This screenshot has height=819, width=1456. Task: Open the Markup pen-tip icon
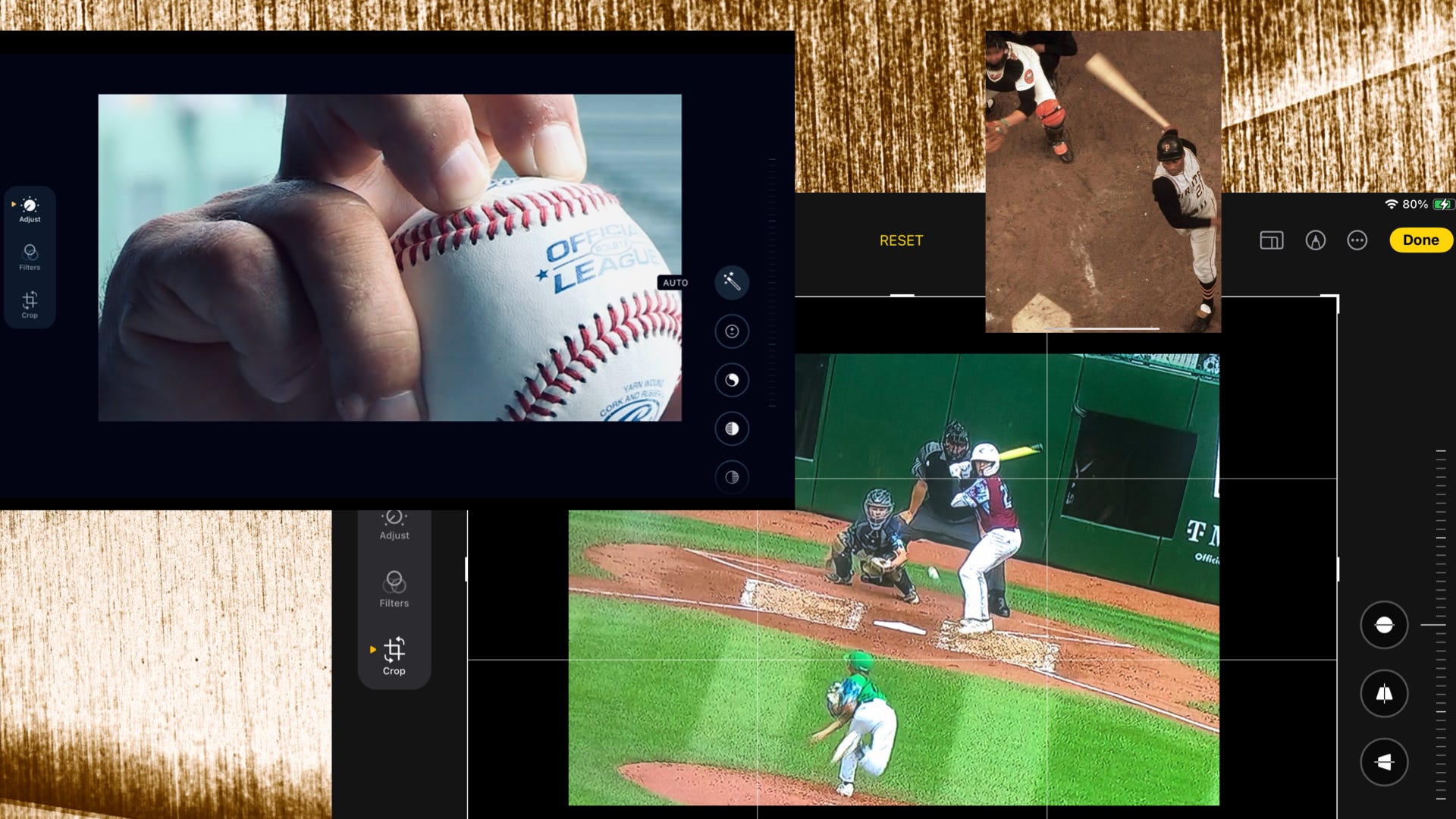(1315, 240)
